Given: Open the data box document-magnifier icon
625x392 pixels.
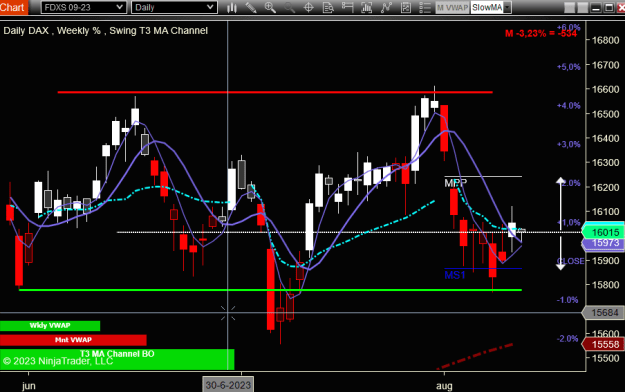Looking at the screenshot, I should pos(328,8).
